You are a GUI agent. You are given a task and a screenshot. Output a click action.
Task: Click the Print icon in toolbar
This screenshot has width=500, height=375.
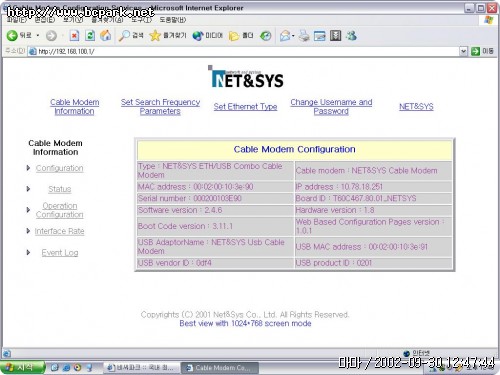(x=304, y=36)
